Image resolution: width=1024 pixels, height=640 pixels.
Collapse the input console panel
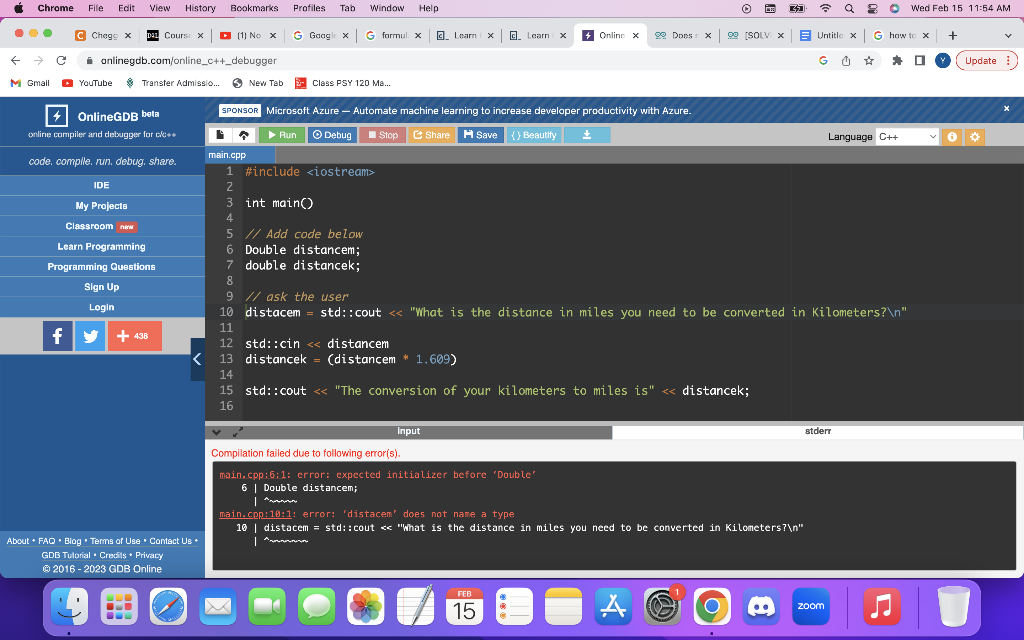click(216, 432)
